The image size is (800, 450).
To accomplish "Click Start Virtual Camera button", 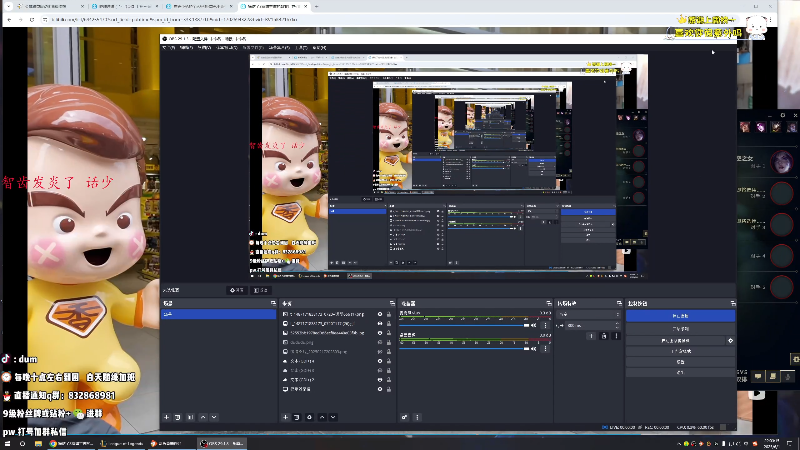I will 676,340.
